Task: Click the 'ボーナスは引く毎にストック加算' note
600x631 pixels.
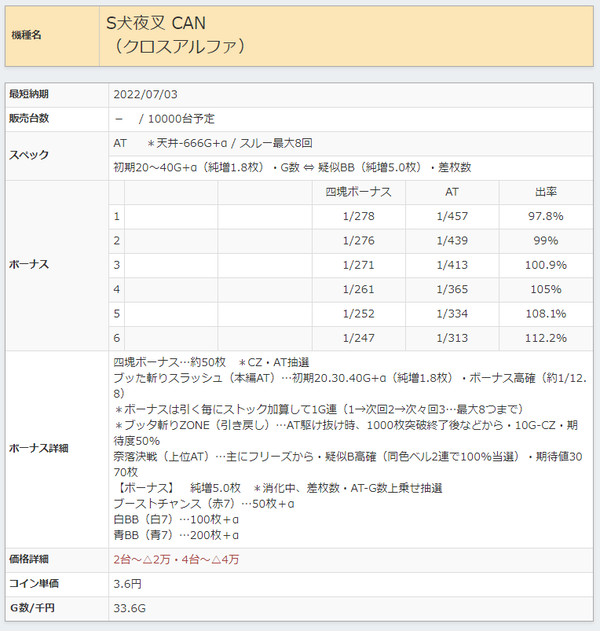Action: pos(319,410)
